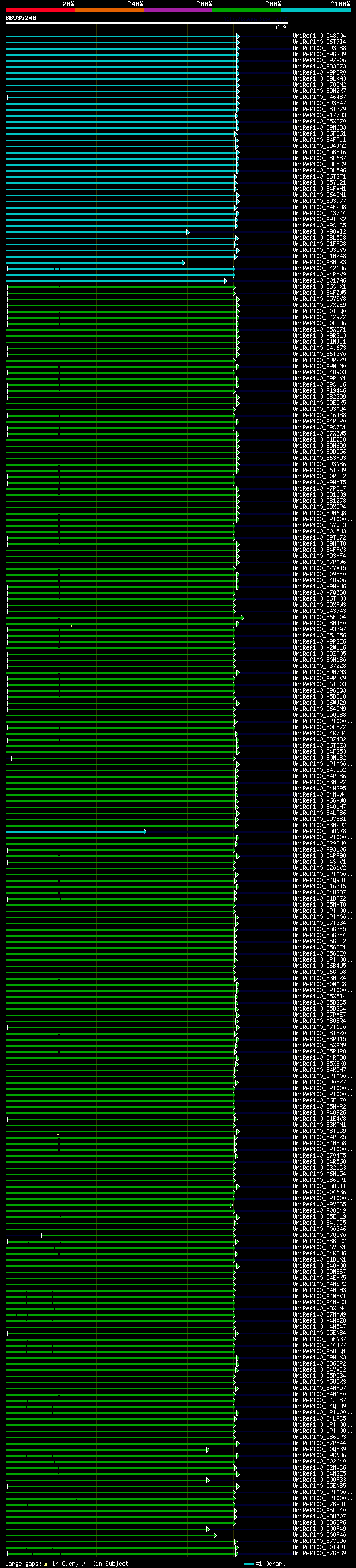
Task: Click hit label UniRef100_B4JI52
Action: click(319, 770)
